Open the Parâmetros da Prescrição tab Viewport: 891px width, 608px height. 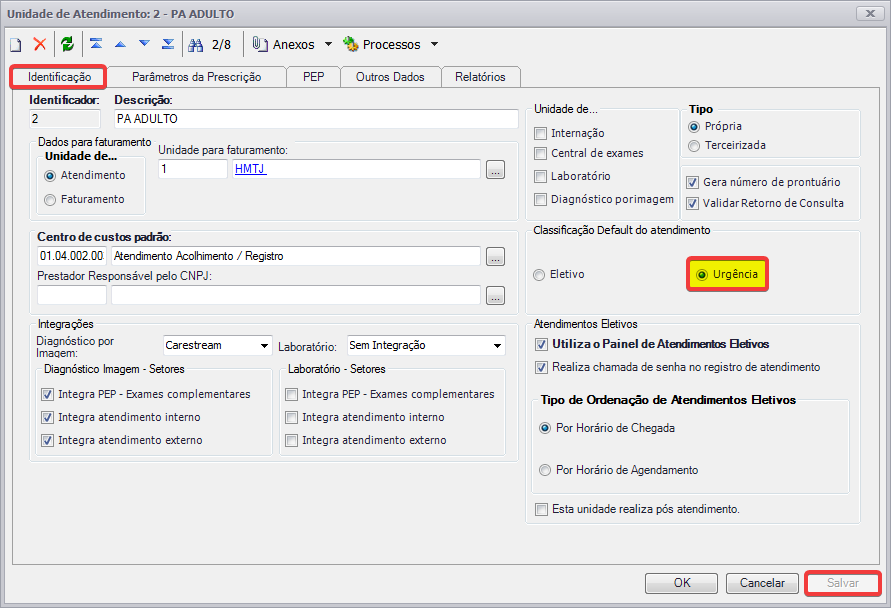pos(197,77)
